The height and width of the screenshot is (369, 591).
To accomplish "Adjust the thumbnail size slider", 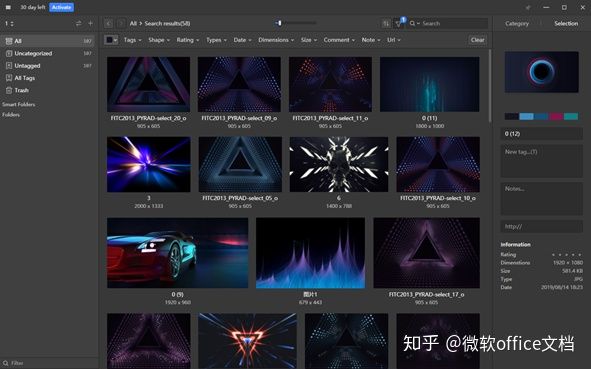I will [296, 23].
